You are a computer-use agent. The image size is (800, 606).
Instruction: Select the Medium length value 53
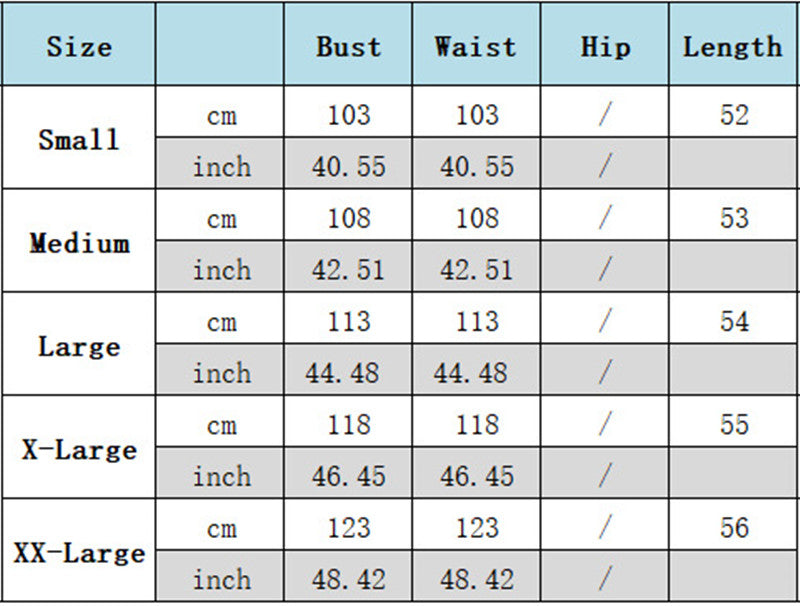coord(734,218)
